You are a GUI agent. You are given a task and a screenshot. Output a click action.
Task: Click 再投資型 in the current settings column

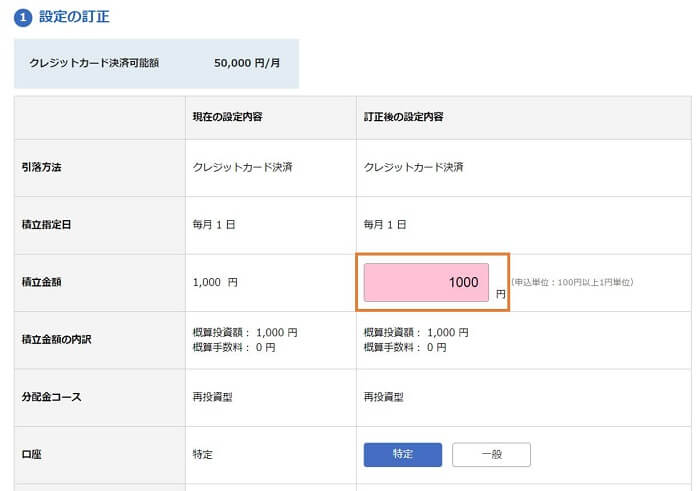[x=212, y=397]
